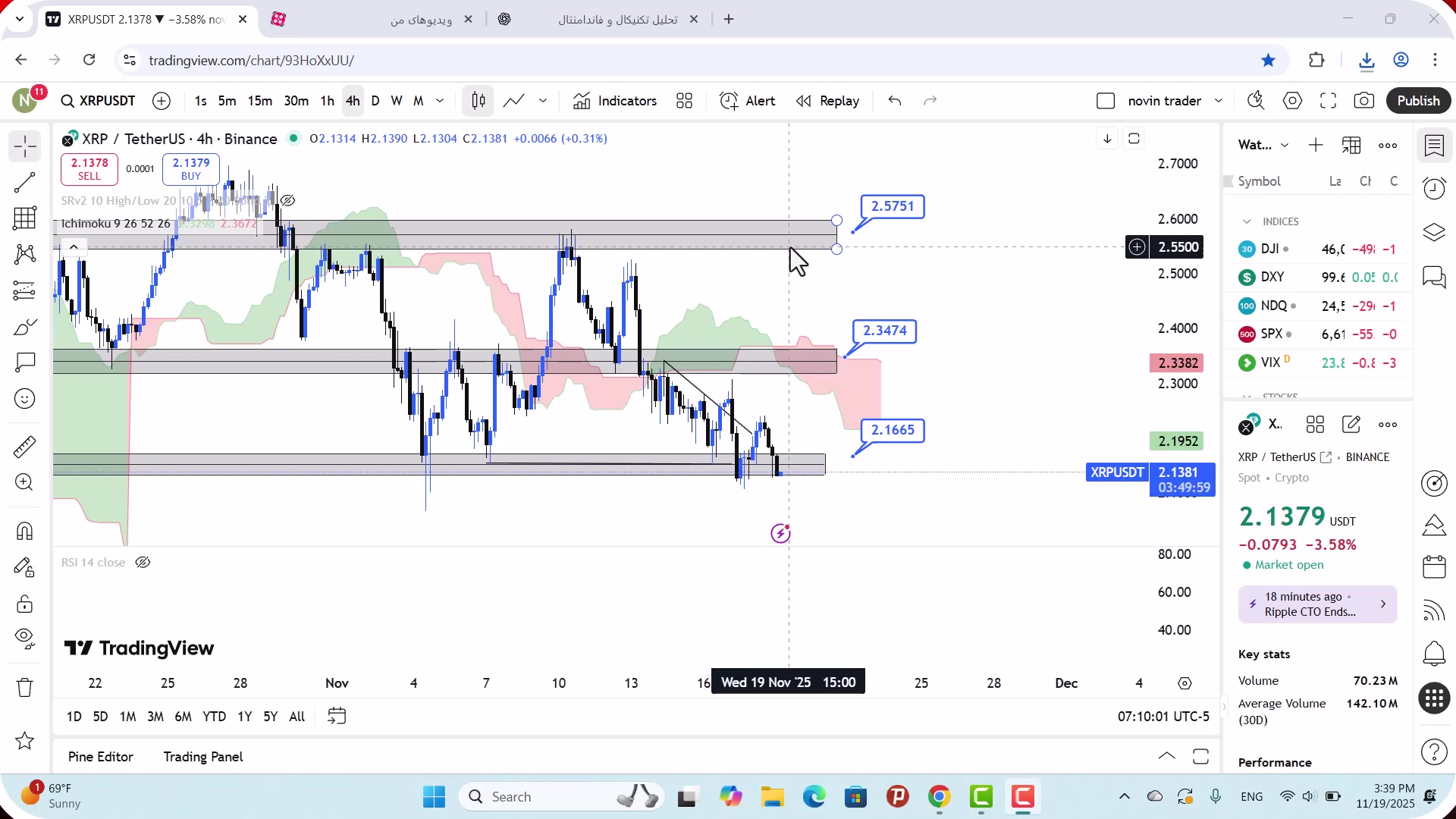Take a chart snapshot with camera
The image size is (1456, 819).
click(1363, 101)
